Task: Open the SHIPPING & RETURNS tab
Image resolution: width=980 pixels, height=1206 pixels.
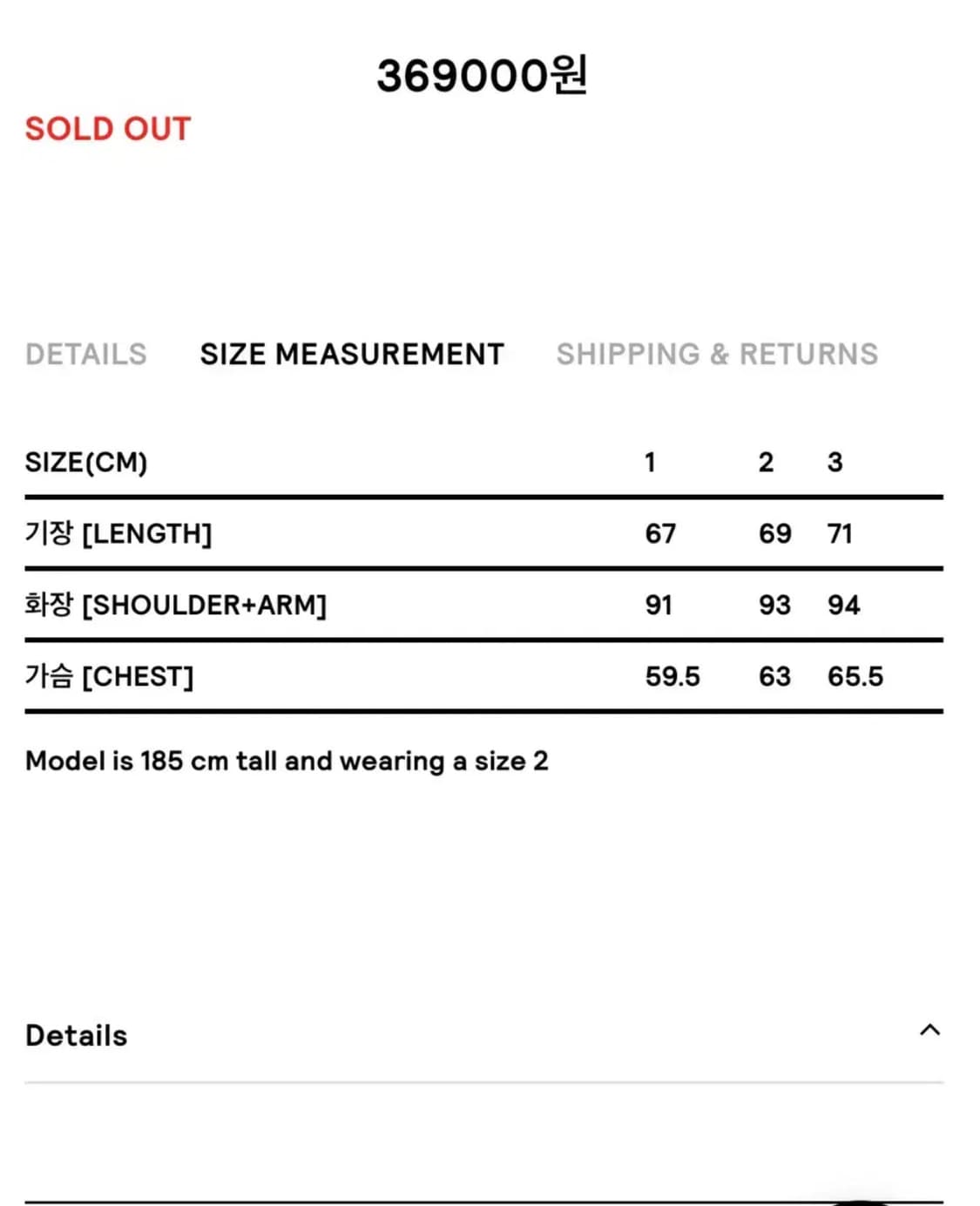Action: [x=717, y=354]
